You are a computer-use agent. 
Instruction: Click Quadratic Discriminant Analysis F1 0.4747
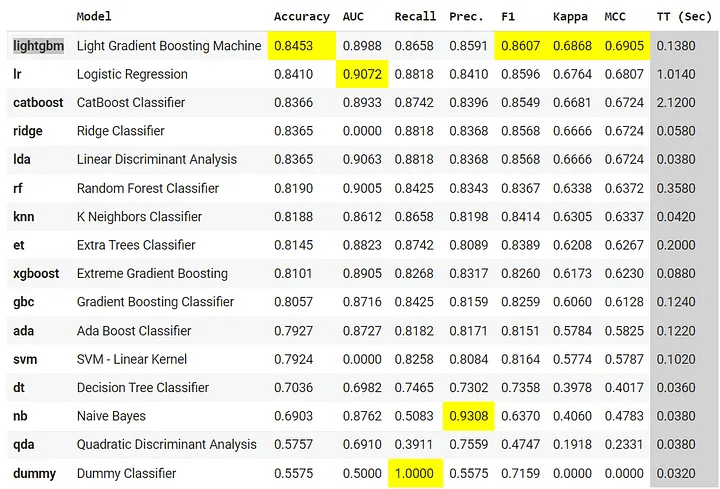(x=521, y=444)
